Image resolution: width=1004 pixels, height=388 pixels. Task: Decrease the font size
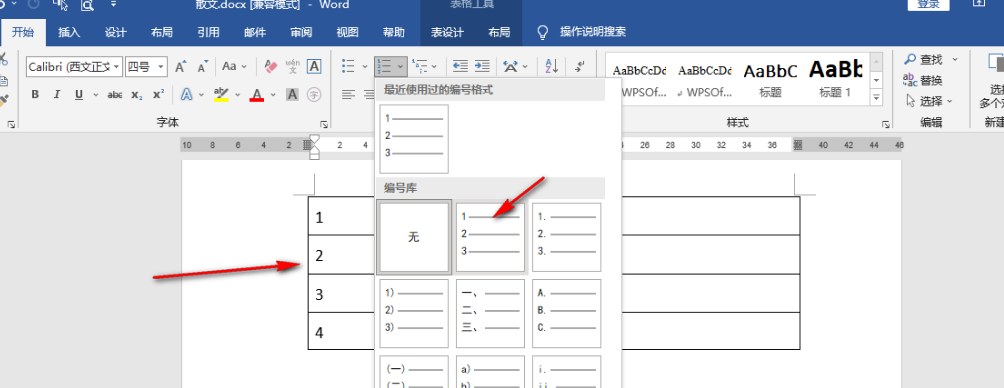202,66
